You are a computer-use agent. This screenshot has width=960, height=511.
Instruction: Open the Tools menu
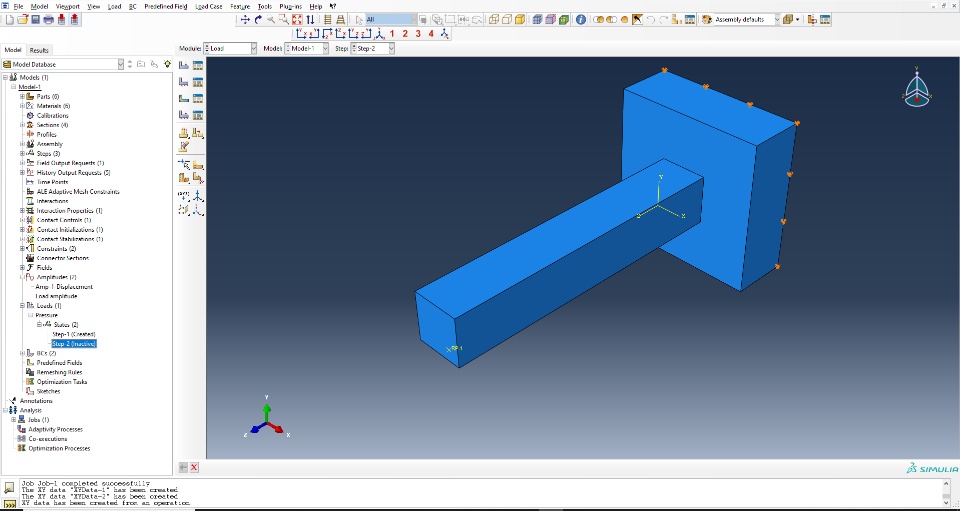(264, 6)
